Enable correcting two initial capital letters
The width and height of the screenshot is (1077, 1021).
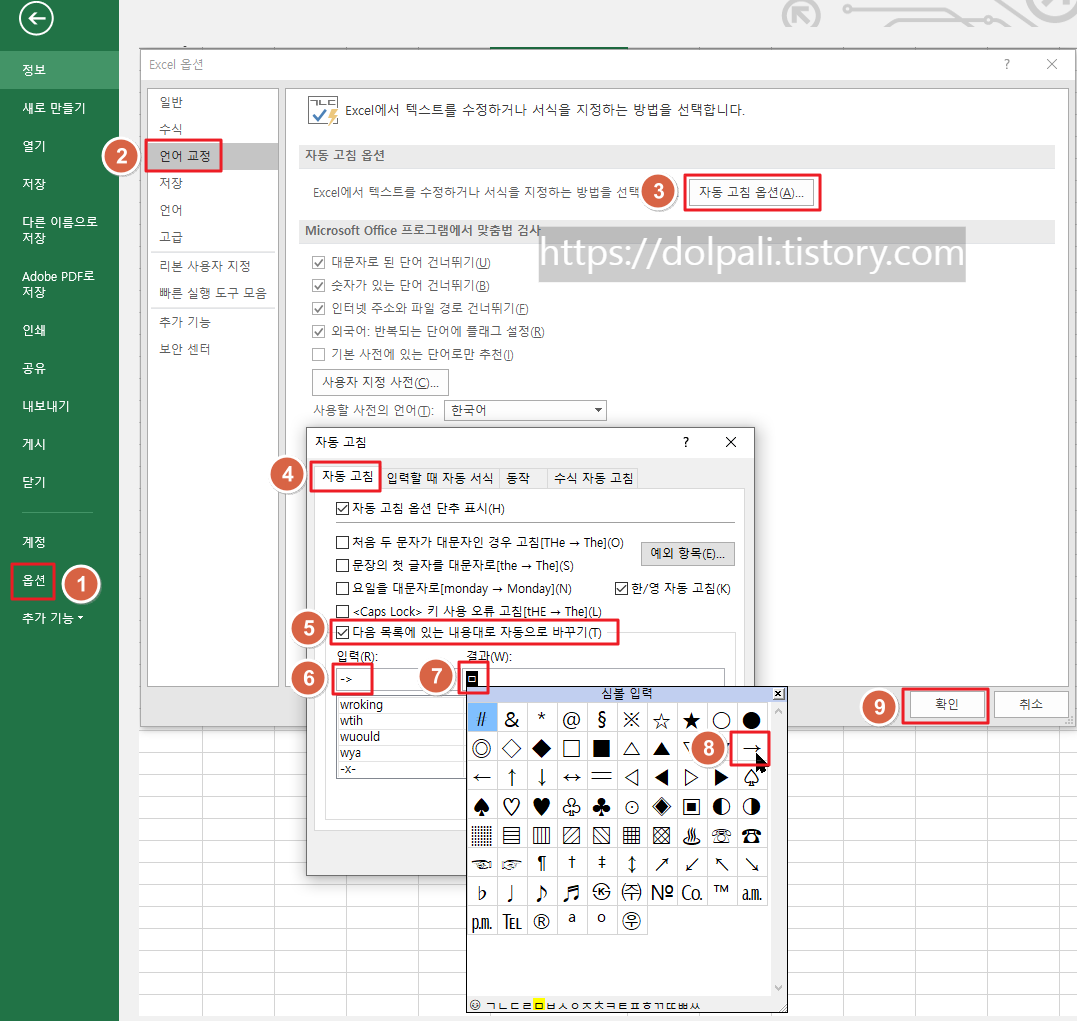(x=340, y=542)
